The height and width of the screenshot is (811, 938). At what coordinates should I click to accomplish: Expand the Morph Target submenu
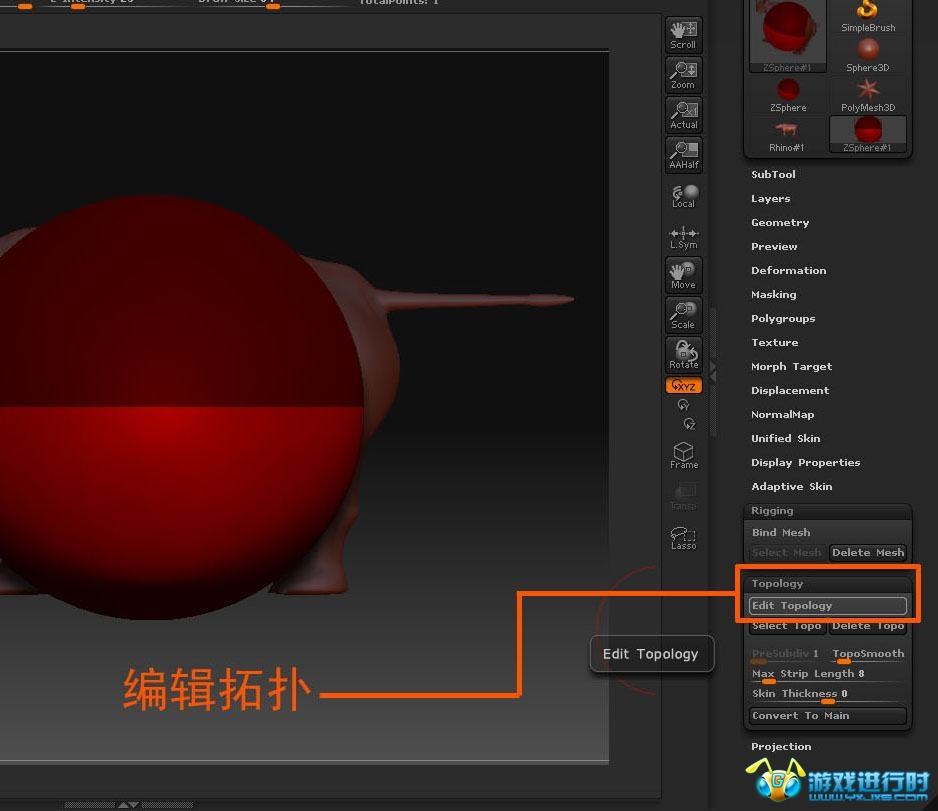tap(791, 367)
